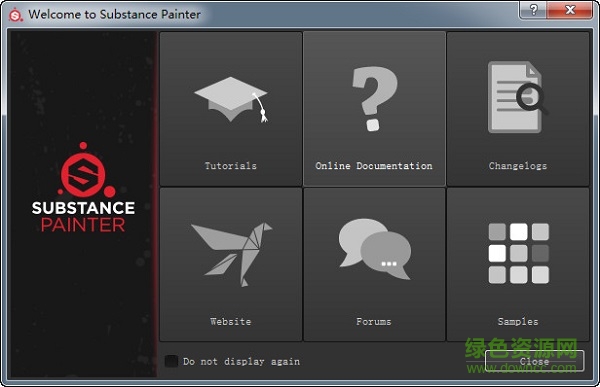Click the Do not display again label
Viewport: 600px width, 387px height.
[x=241, y=361]
